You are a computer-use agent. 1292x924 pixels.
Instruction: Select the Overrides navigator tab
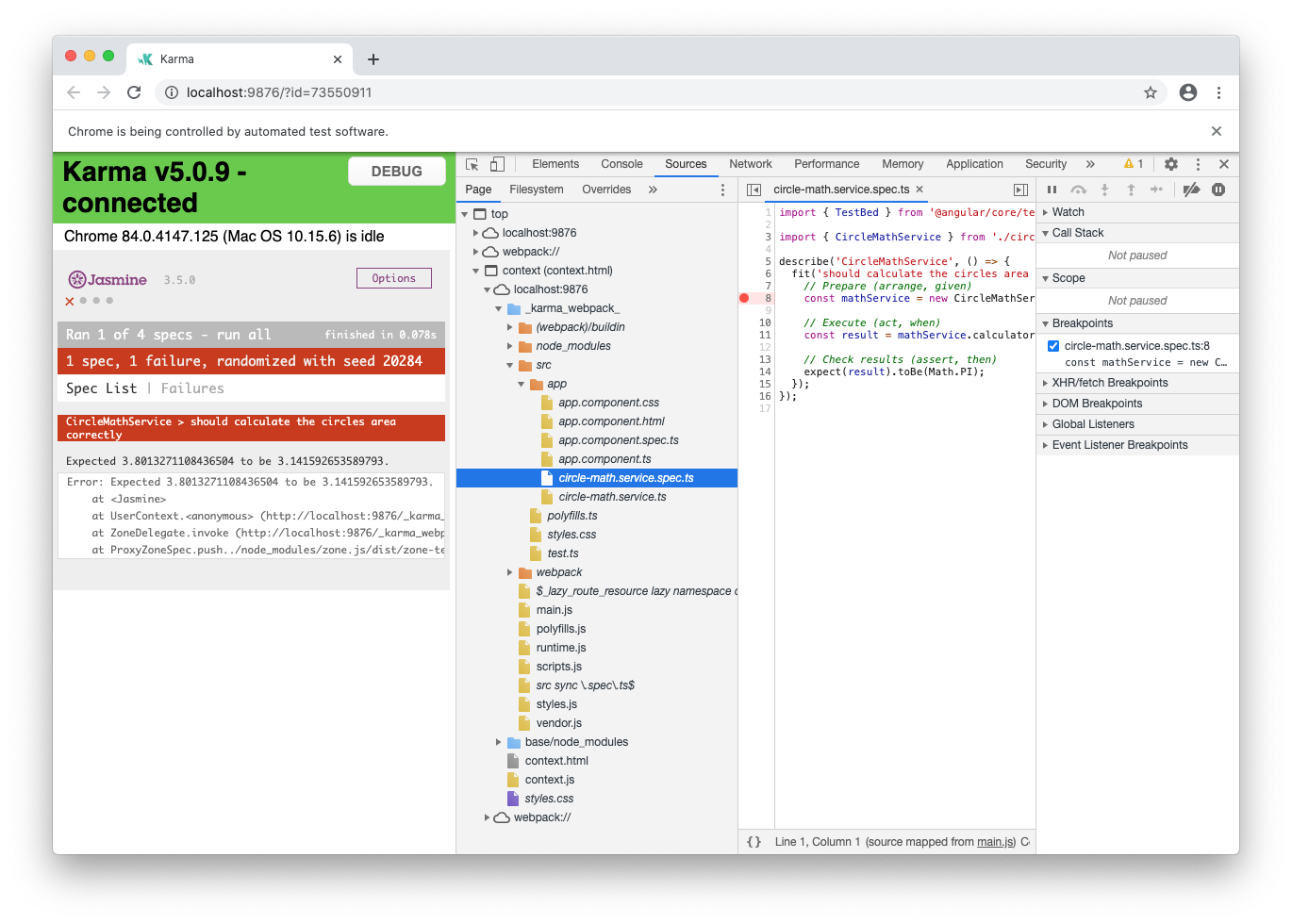[x=606, y=190]
